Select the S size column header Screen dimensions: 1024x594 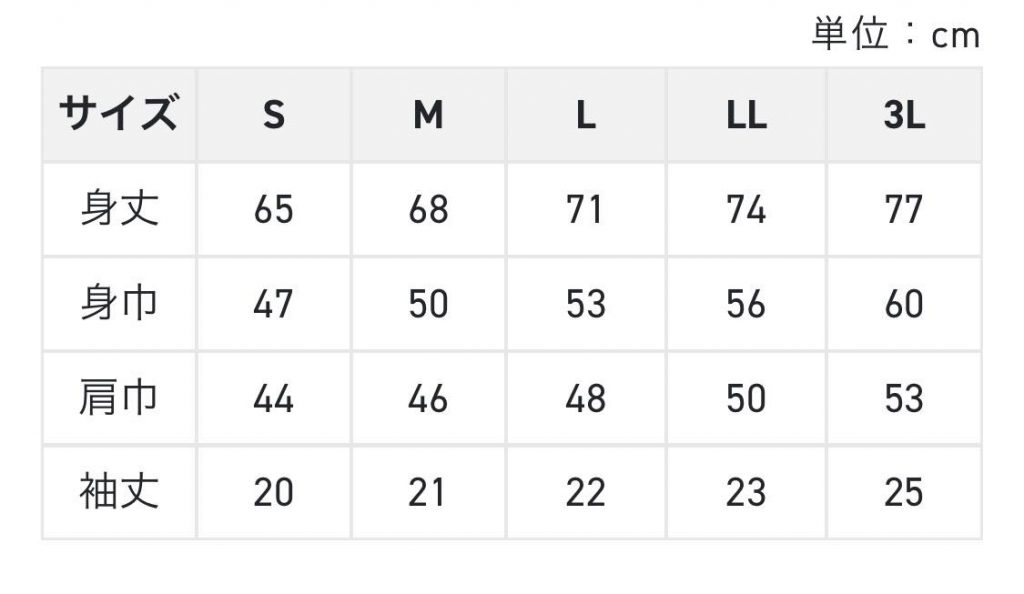coord(274,115)
